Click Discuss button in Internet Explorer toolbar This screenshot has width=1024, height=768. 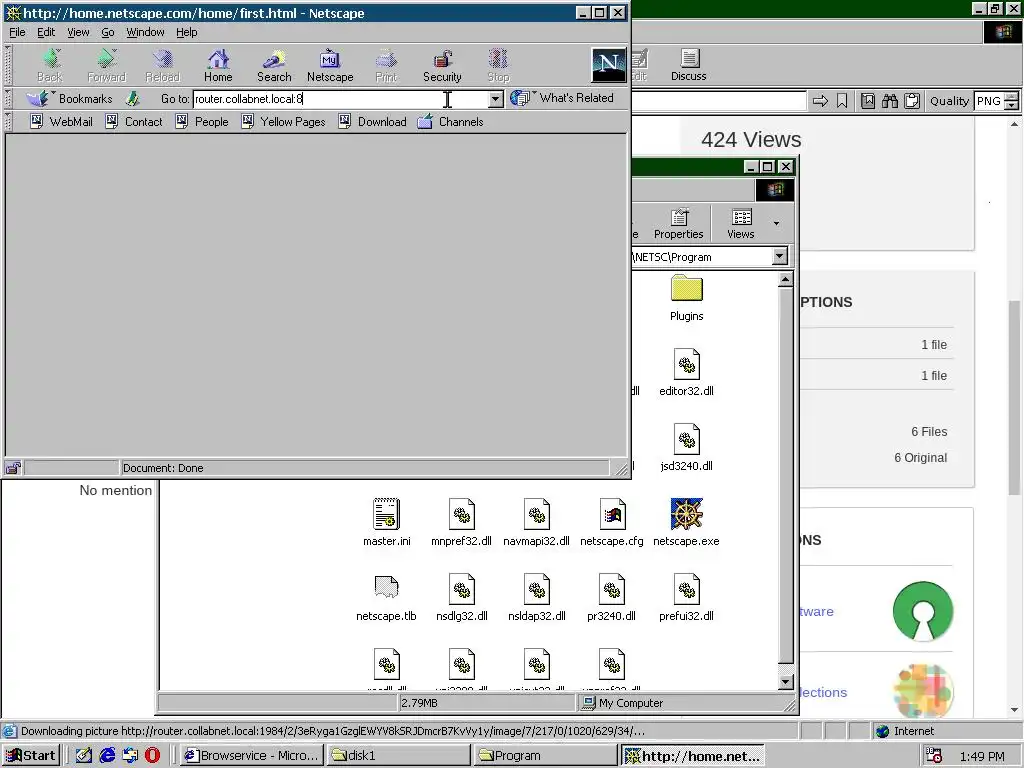689,65
